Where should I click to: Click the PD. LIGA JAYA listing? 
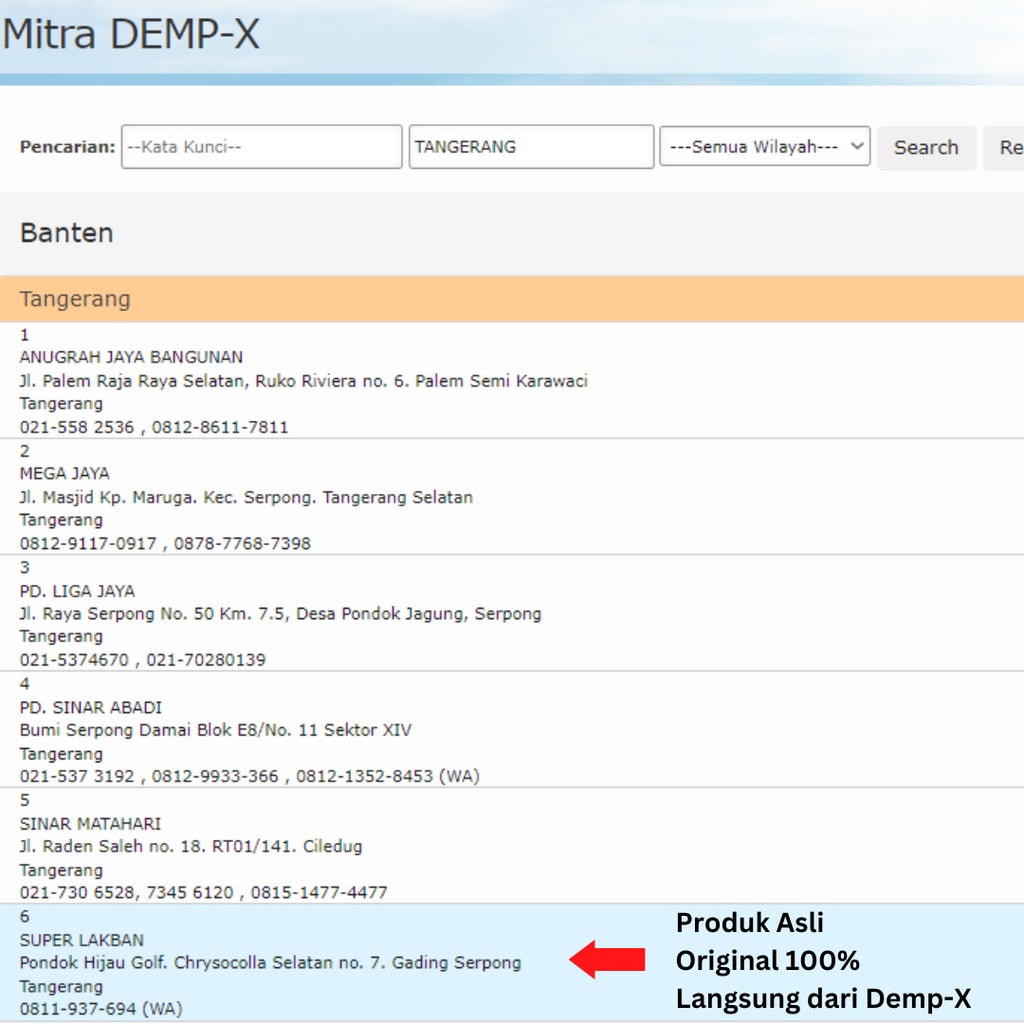77,590
